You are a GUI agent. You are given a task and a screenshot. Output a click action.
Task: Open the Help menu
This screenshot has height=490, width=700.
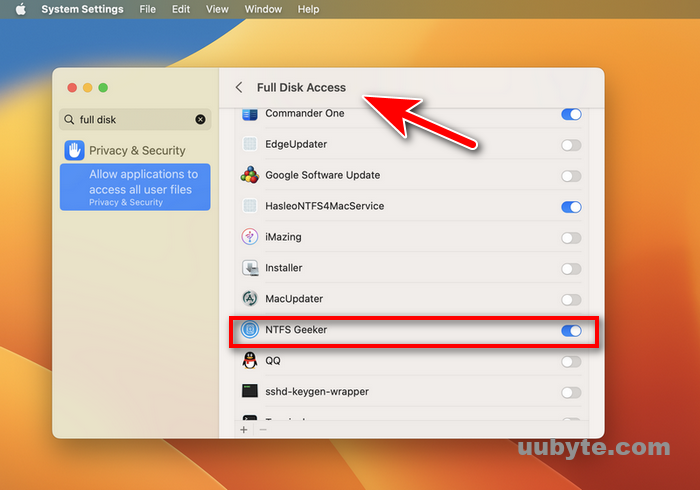pyautogui.click(x=308, y=9)
